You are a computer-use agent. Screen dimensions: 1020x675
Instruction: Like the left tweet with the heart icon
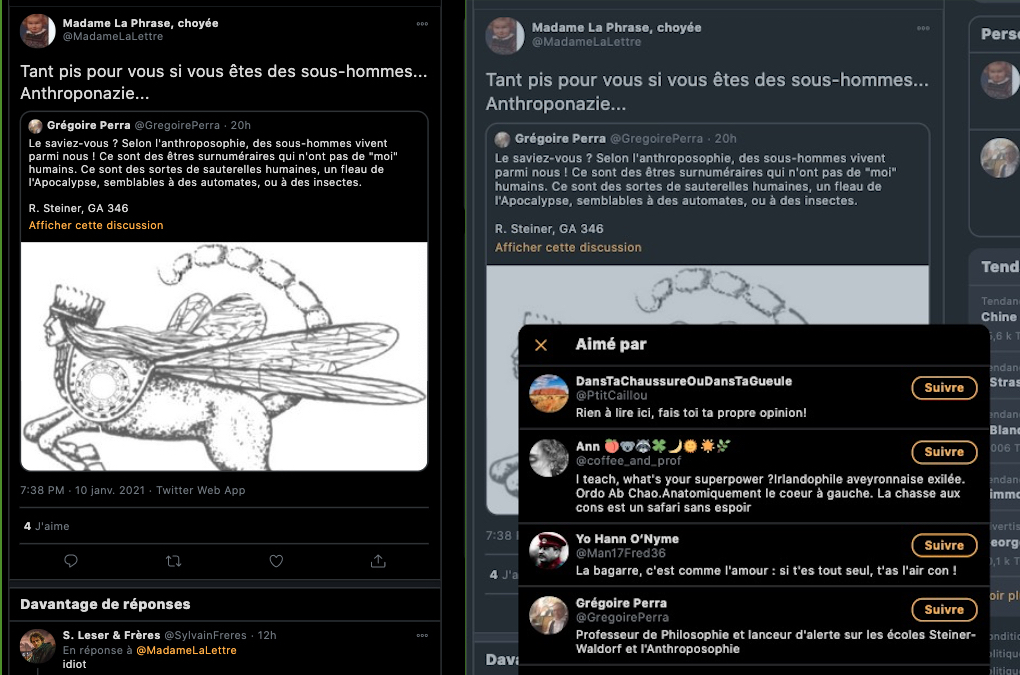click(276, 561)
